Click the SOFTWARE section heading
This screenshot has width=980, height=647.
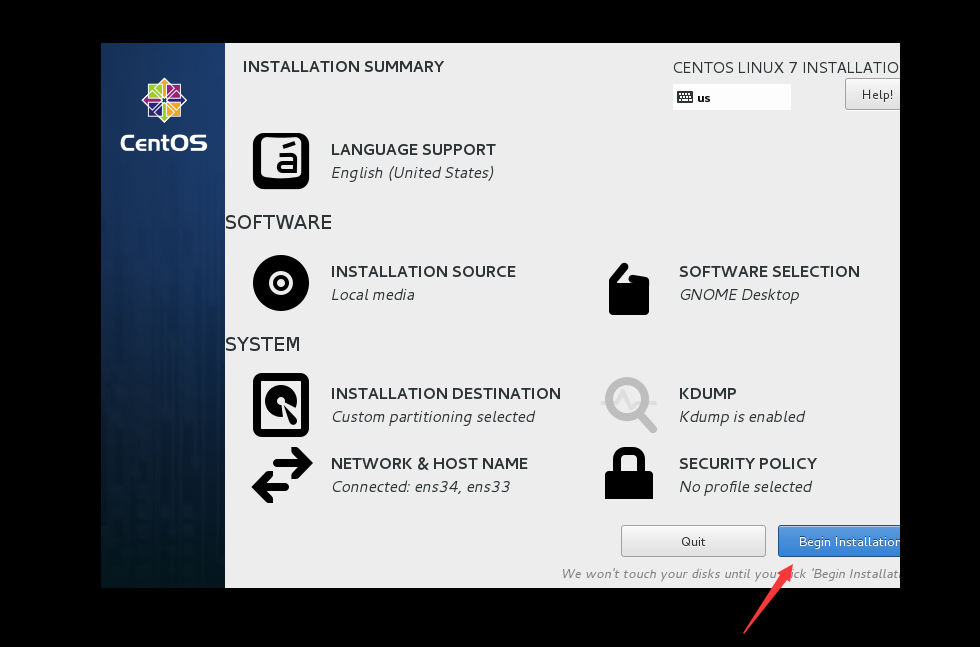[x=279, y=222]
